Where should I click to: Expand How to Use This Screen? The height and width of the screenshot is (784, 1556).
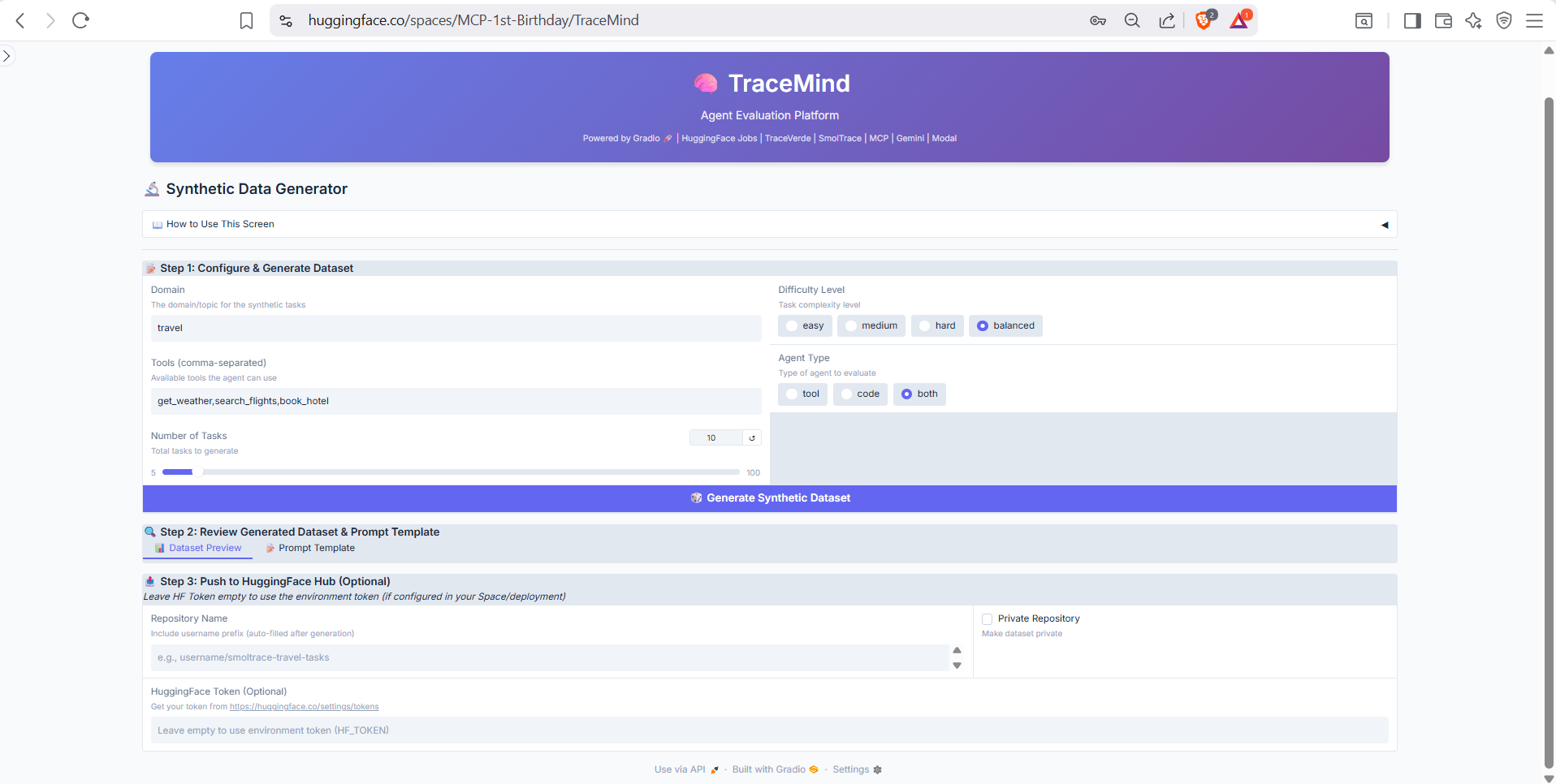[769, 224]
